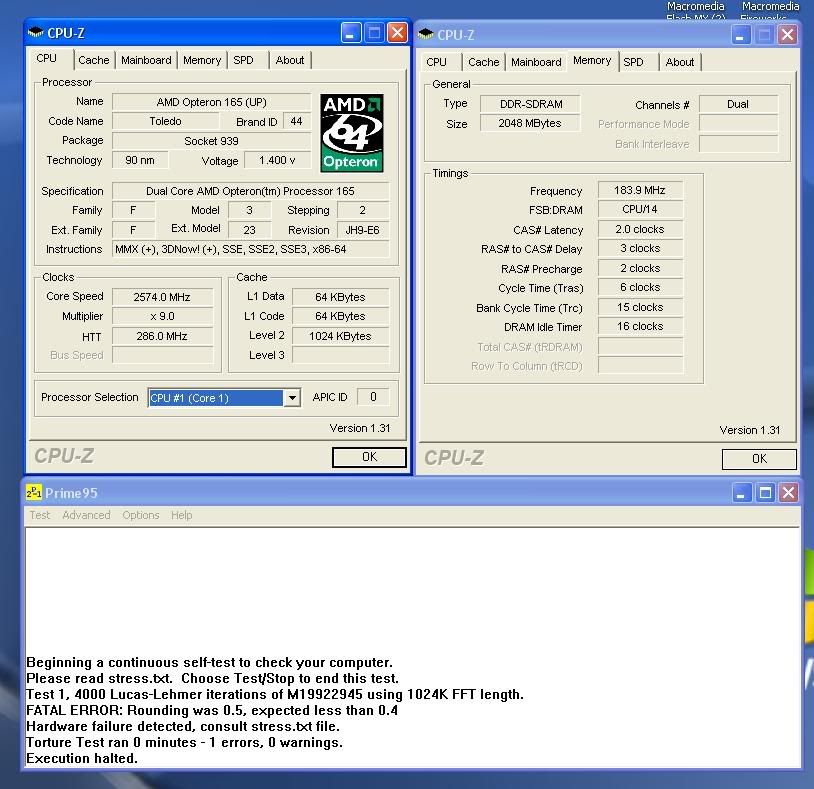Screen dimensions: 814x789
Task: Switch to SPD tab in right CPU-Z
Action: click(633, 62)
